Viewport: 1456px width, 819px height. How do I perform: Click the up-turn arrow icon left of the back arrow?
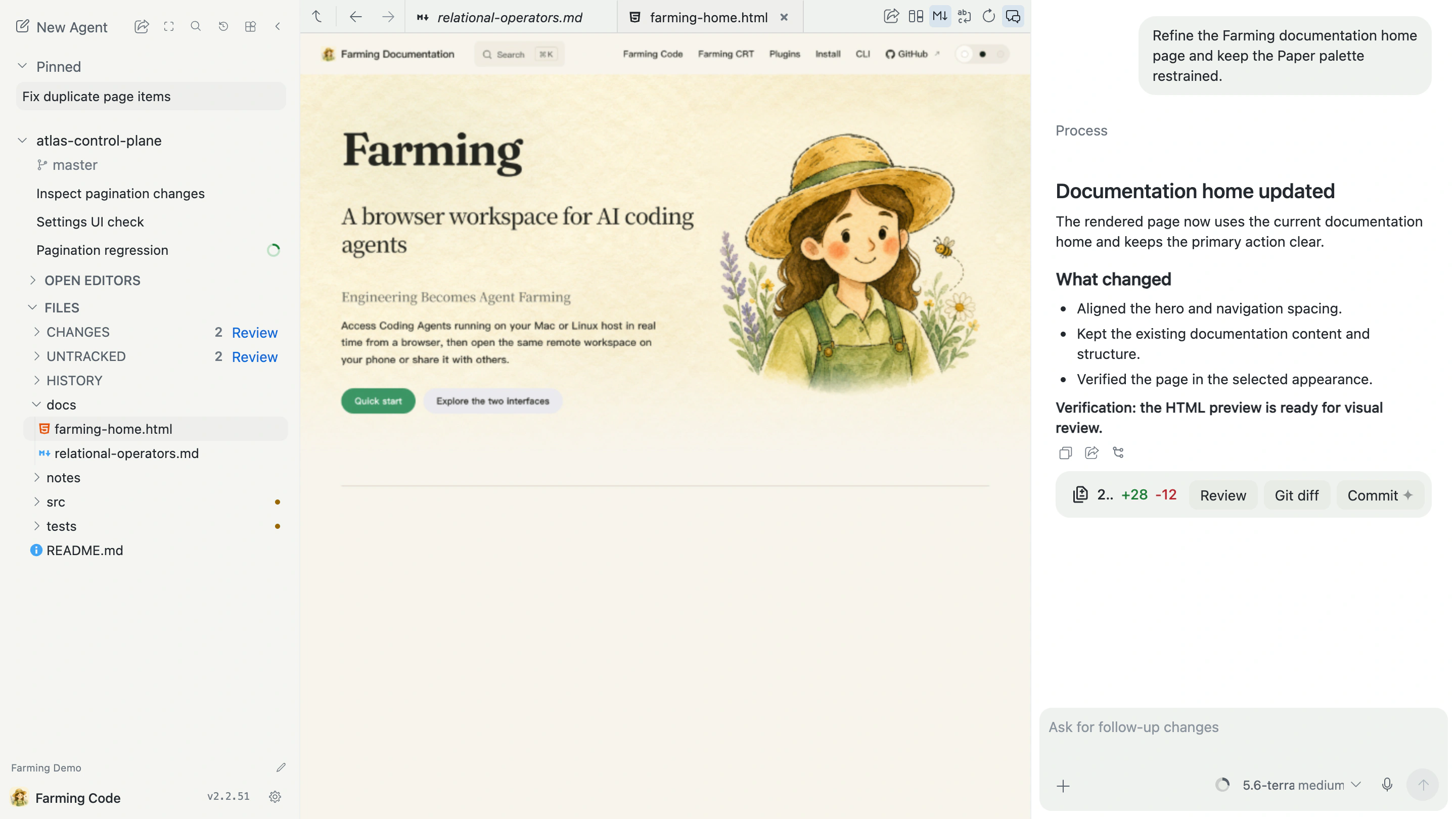[317, 17]
